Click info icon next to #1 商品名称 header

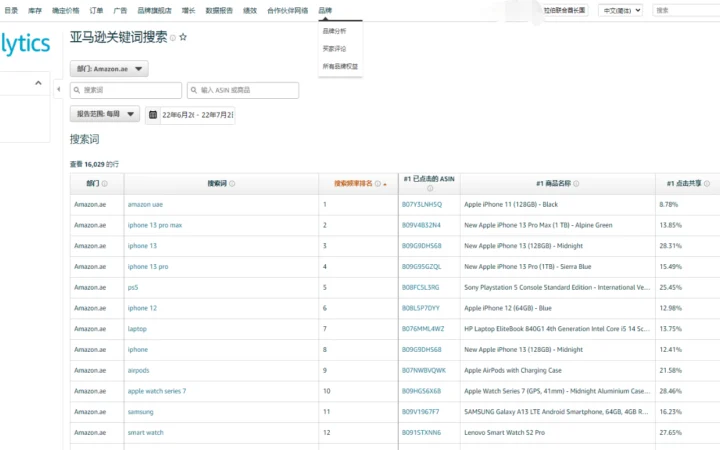[x=576, y=184]
